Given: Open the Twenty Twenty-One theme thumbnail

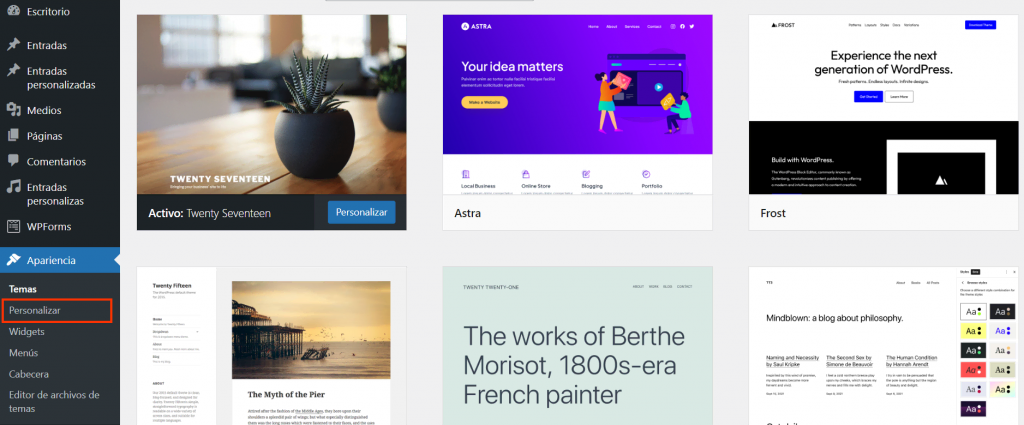Looking at the screenshot, I should 577,346.
